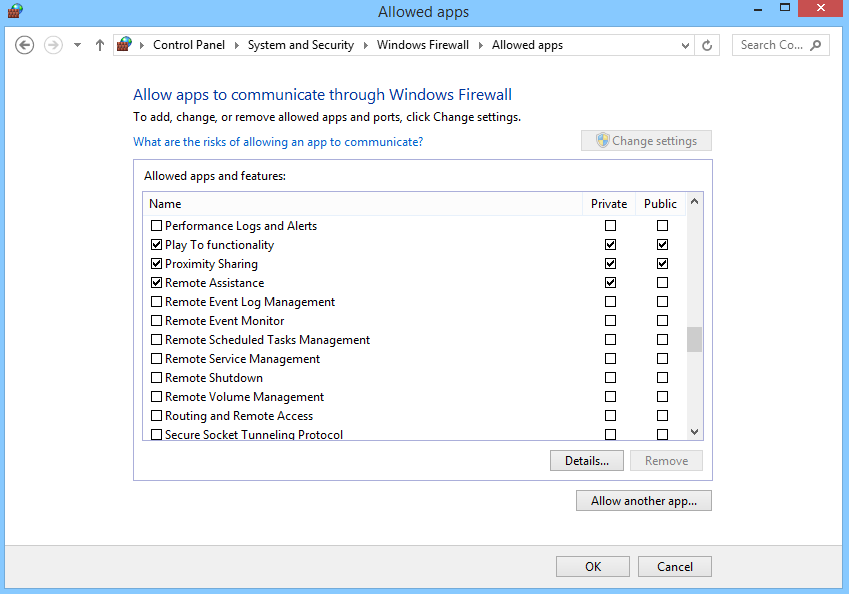Check Remote Event Log Management checkbox
849x594 pixels.
tap(156, 302)
